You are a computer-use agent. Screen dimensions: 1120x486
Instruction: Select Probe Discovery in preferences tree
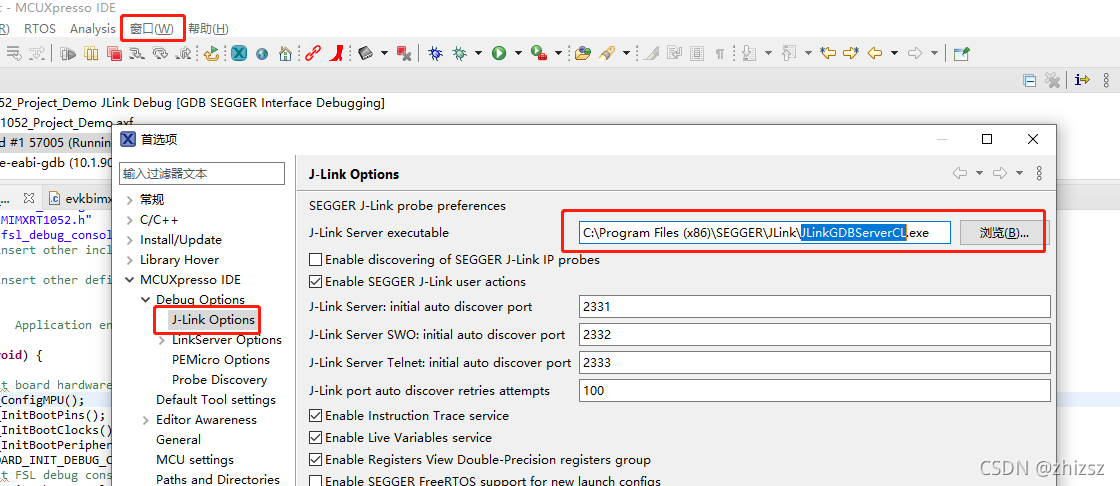pyautogui.click(x=219, y=380)
